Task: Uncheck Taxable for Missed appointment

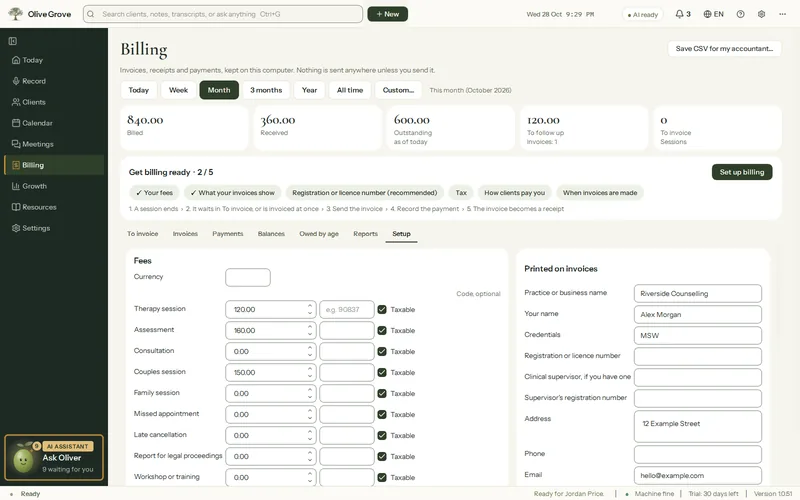Action: point(382,414)
